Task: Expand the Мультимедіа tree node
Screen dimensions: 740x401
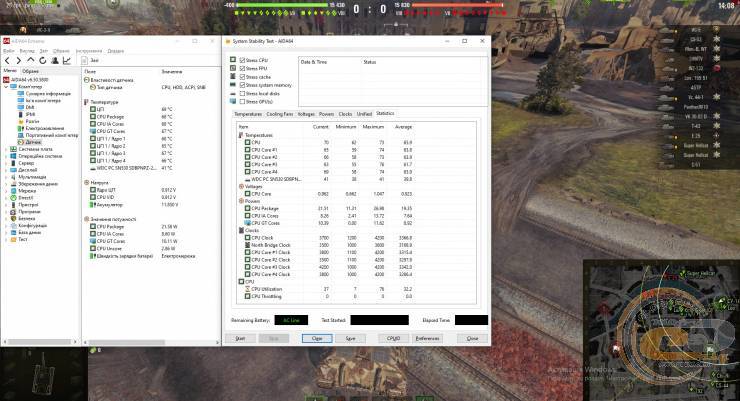Action: click(x=6, y=177)
